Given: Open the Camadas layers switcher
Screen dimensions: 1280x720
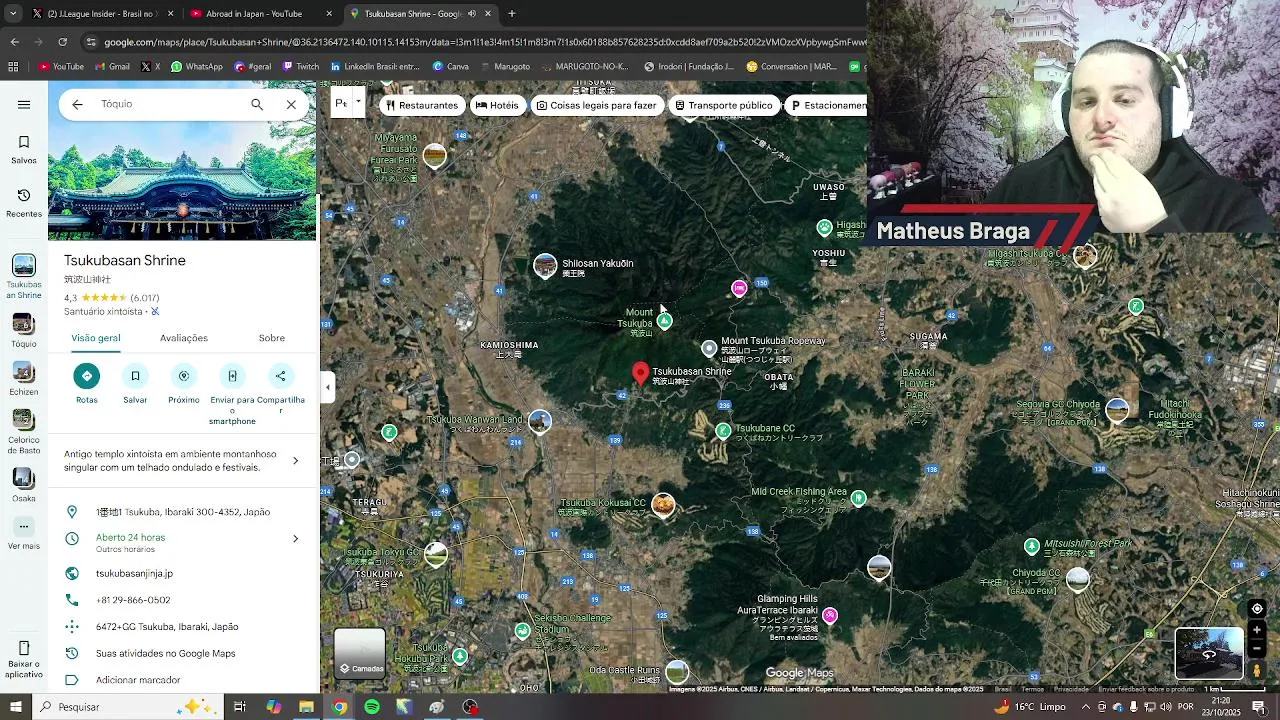Looking at the screenshot, I should [x=360, y=653].
